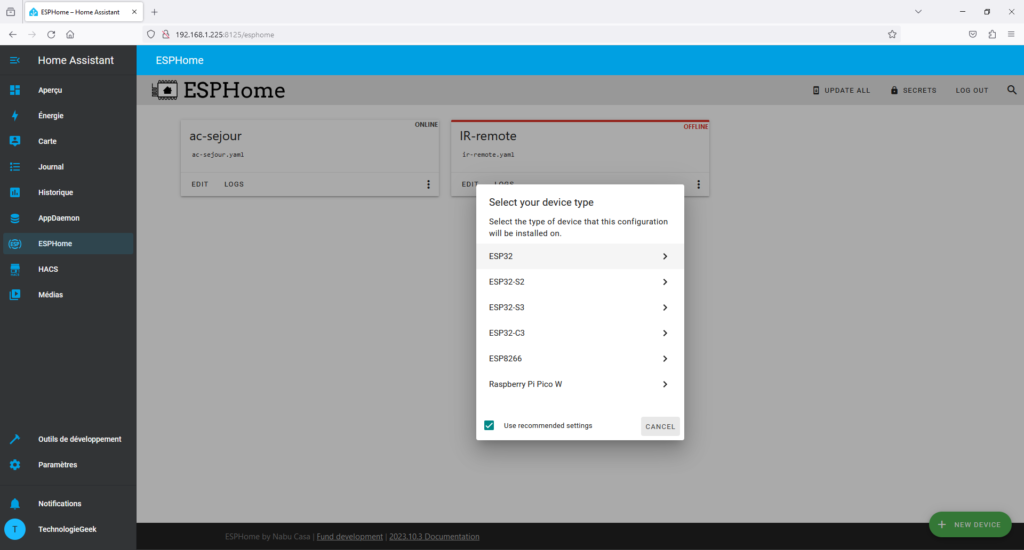Choose ESP32-S2 device type
The width and height of the screenshot is (1024, 550).
[x=580, y=282]
